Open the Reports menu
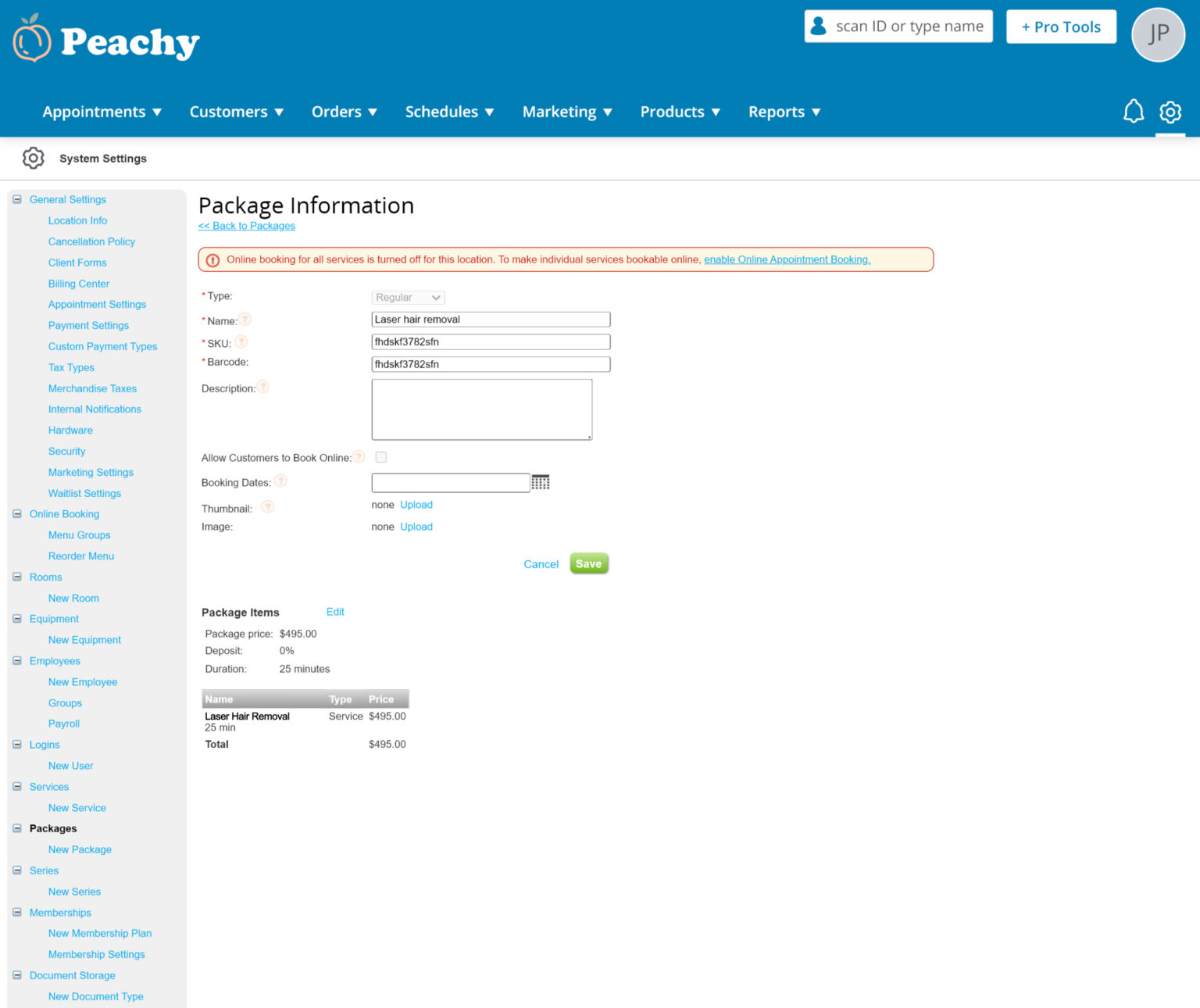Screen dimensions: 1200x1008 point(784,112)
